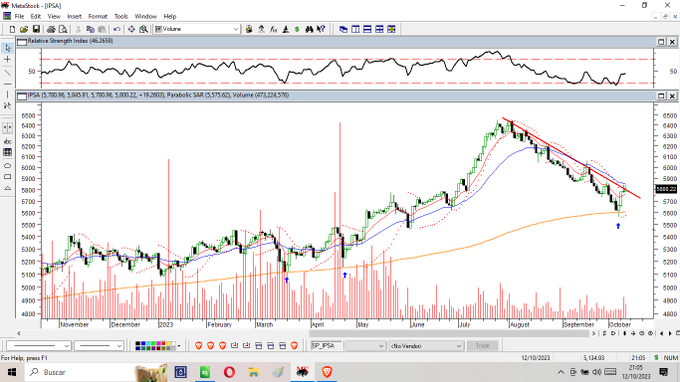Image resolution: width=680 pixels, height=382 pixels.
Task: Click the Trade button
Action: click(x=483, y=346)
